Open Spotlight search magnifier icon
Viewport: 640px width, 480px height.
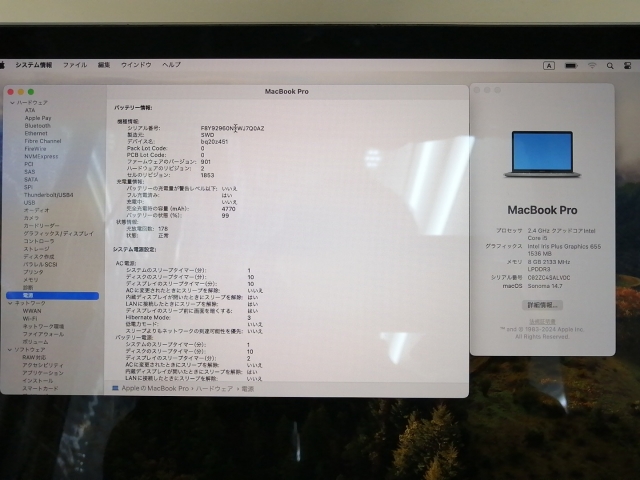point(610,65)
